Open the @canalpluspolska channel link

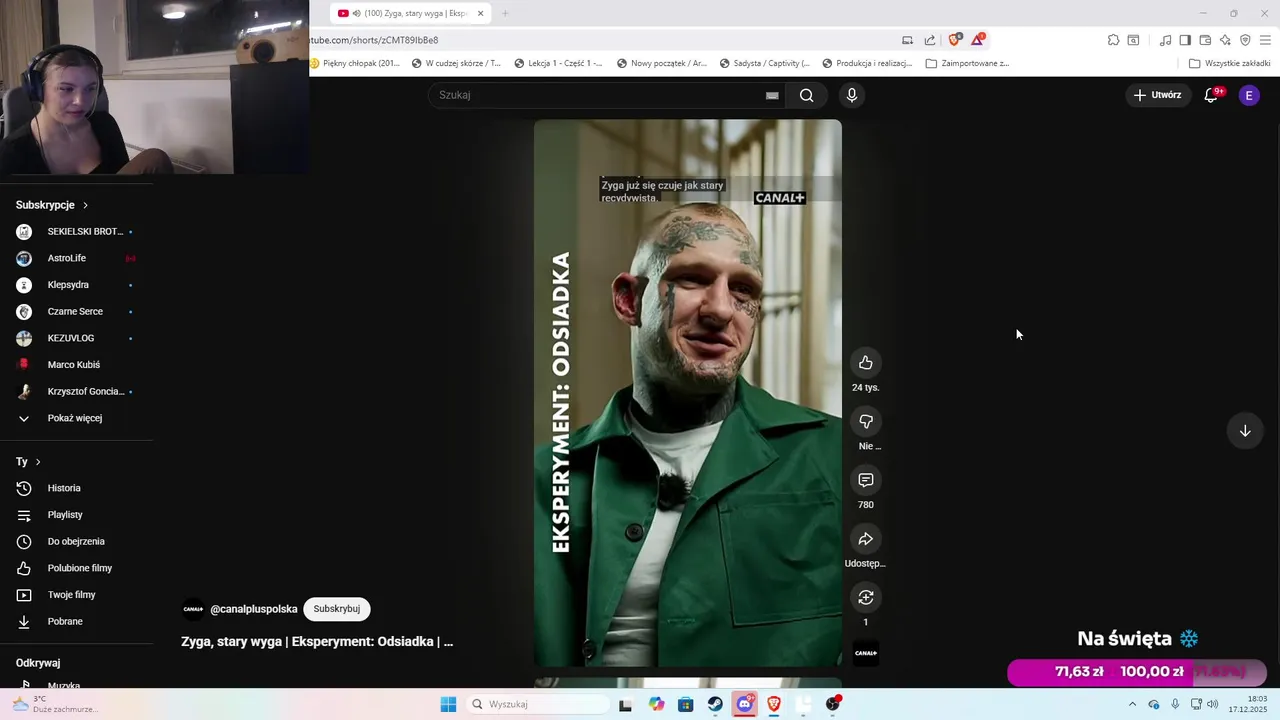click(x=254, y=609)
